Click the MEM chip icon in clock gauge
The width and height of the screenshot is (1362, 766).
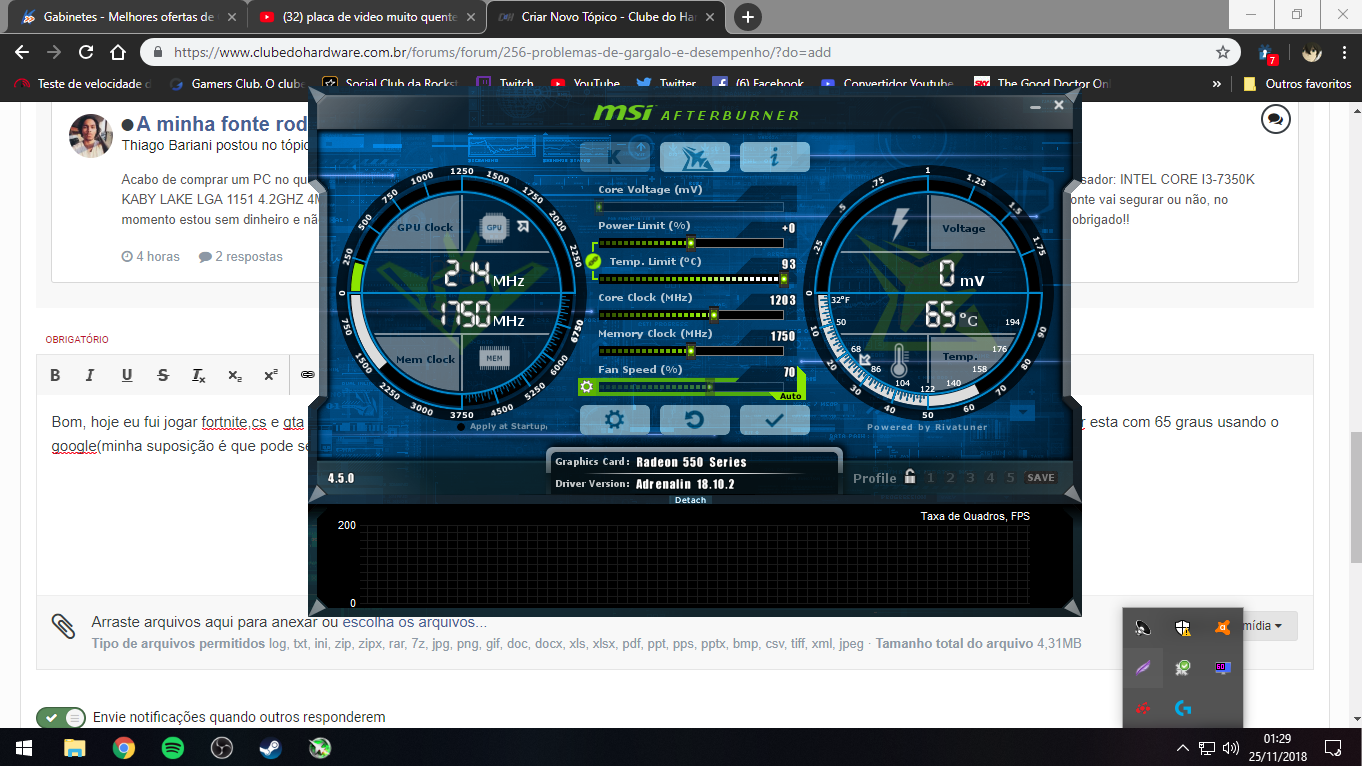tap(493, 358)
